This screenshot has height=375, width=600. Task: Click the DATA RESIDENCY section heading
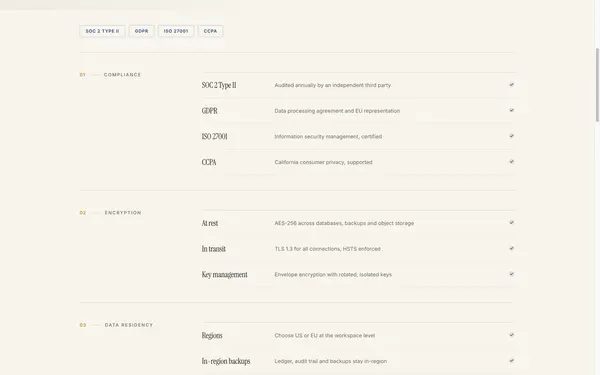(x=129, y=325)
